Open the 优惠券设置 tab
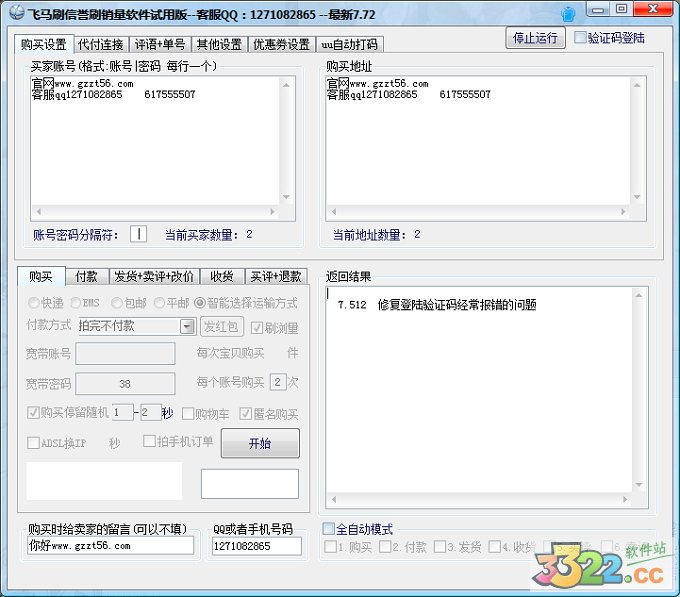The image size is (680, 597). (x=281, y=44)
